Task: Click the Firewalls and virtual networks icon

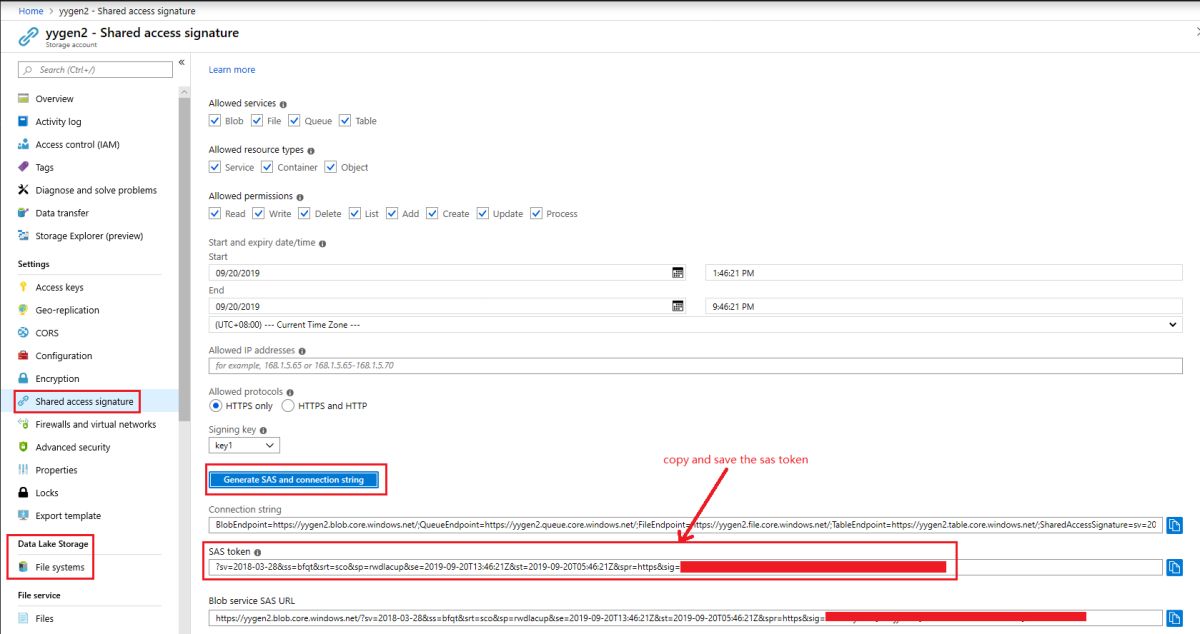Action: pyautogui.click(x=23, y=424)
